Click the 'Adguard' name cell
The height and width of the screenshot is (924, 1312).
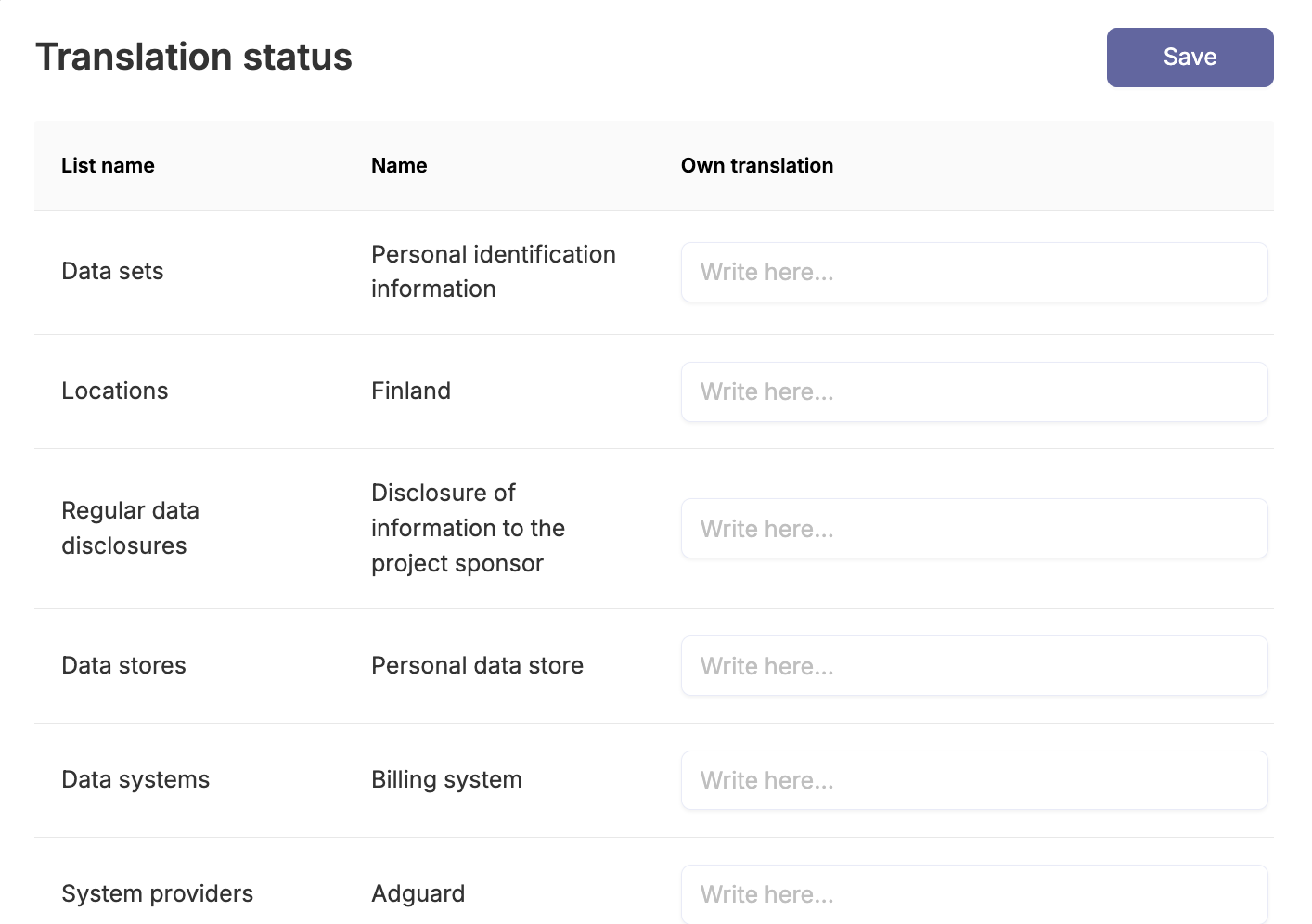(418, 893)
